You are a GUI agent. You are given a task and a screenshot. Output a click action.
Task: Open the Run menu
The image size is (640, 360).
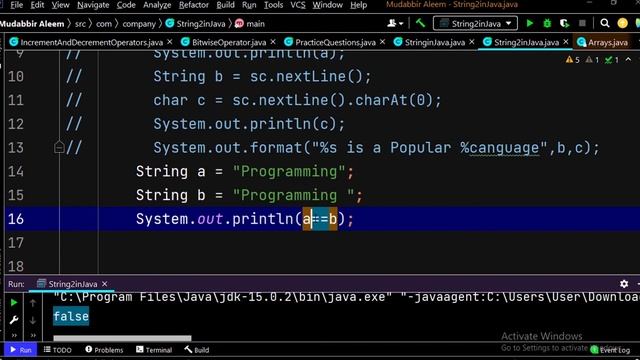tap(249, 5)
